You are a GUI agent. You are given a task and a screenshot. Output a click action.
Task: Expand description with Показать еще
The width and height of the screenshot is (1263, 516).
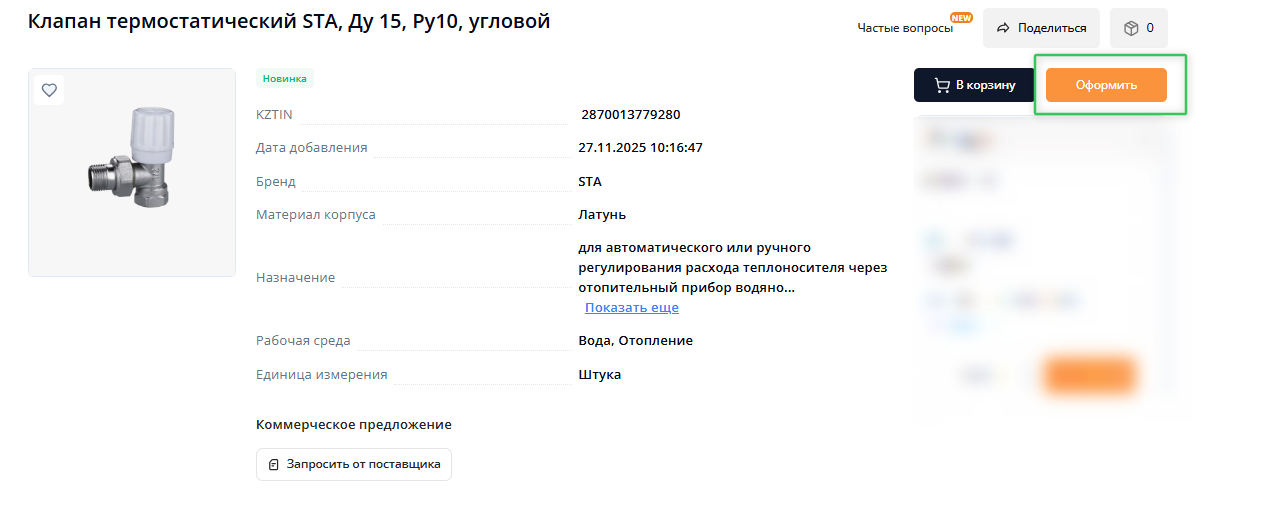(x=631, y=307)
